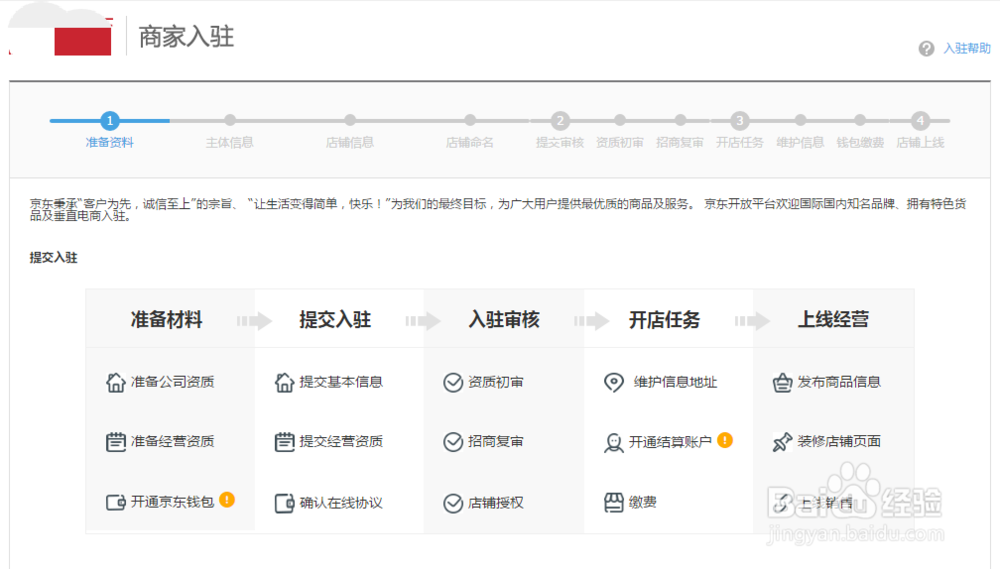Screen dimensions: 1000x569
Task: Click the 提交基本信息 text
Action: (341, 382)
